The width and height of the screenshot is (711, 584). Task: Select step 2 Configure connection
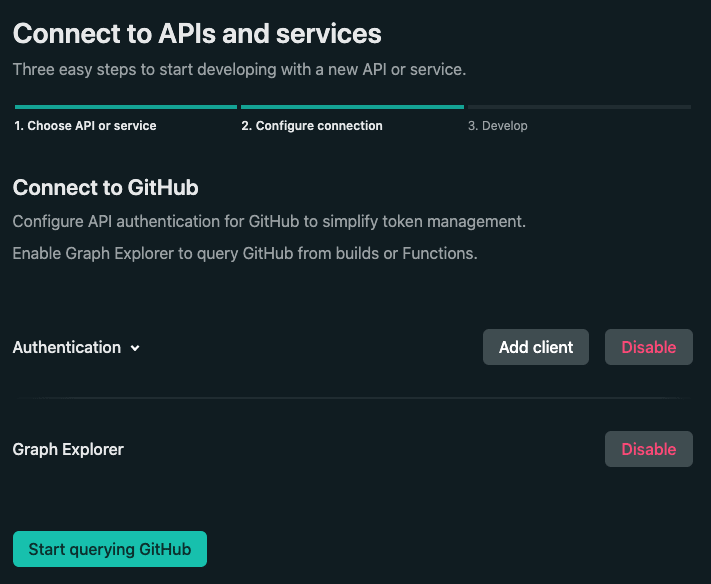pos(312,126)
